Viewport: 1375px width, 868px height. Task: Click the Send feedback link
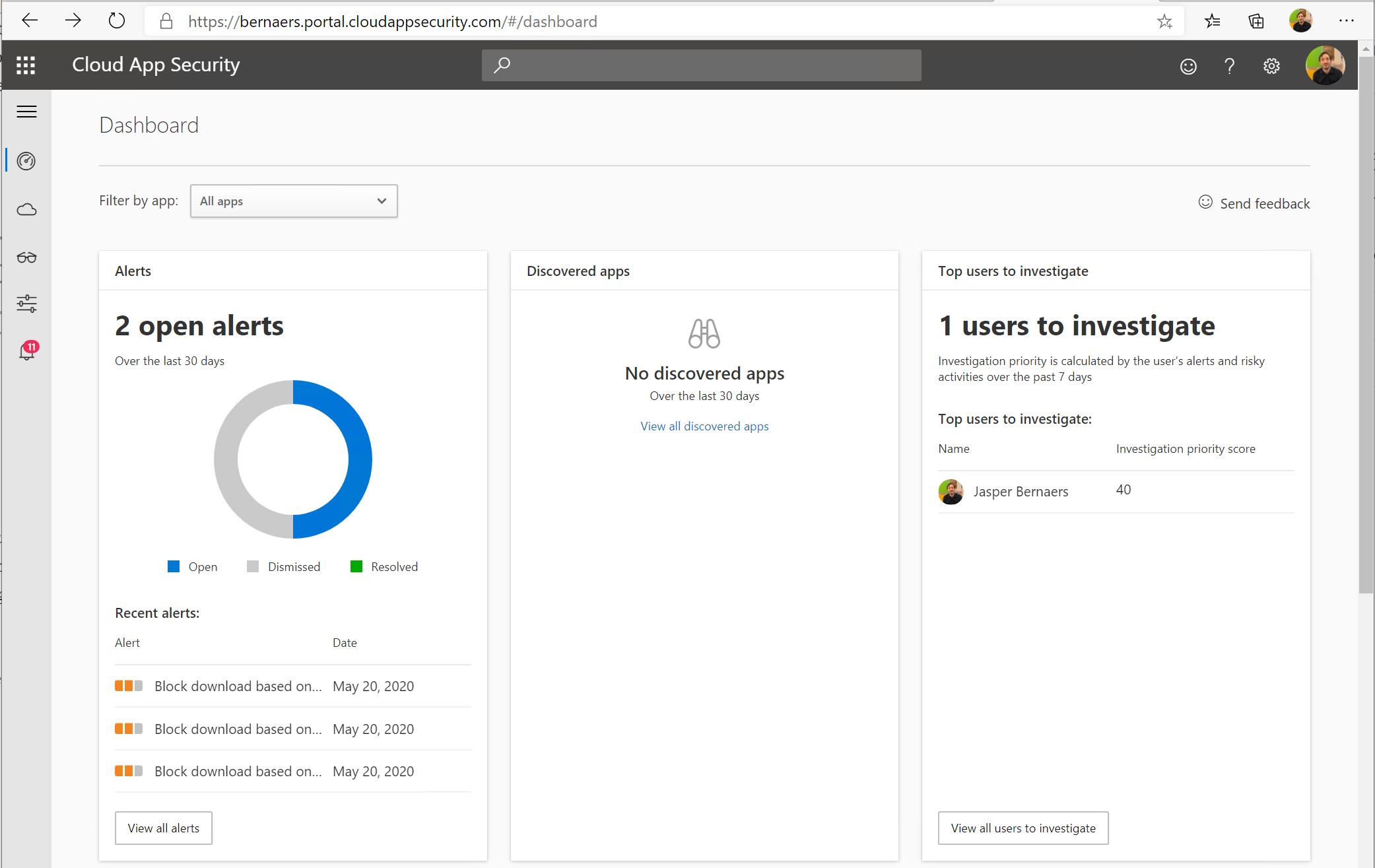click(x=1264, y=203)
